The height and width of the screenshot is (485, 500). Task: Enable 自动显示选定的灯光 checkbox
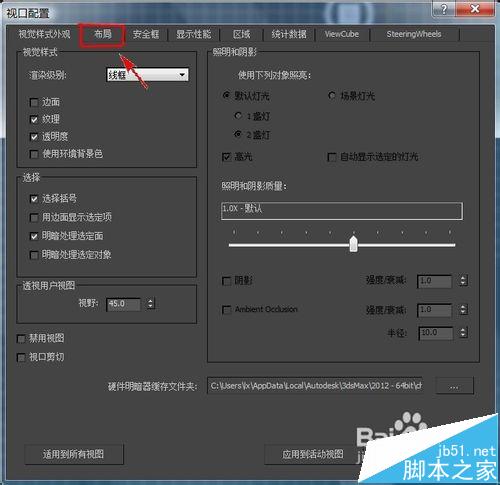click(332, 157)
